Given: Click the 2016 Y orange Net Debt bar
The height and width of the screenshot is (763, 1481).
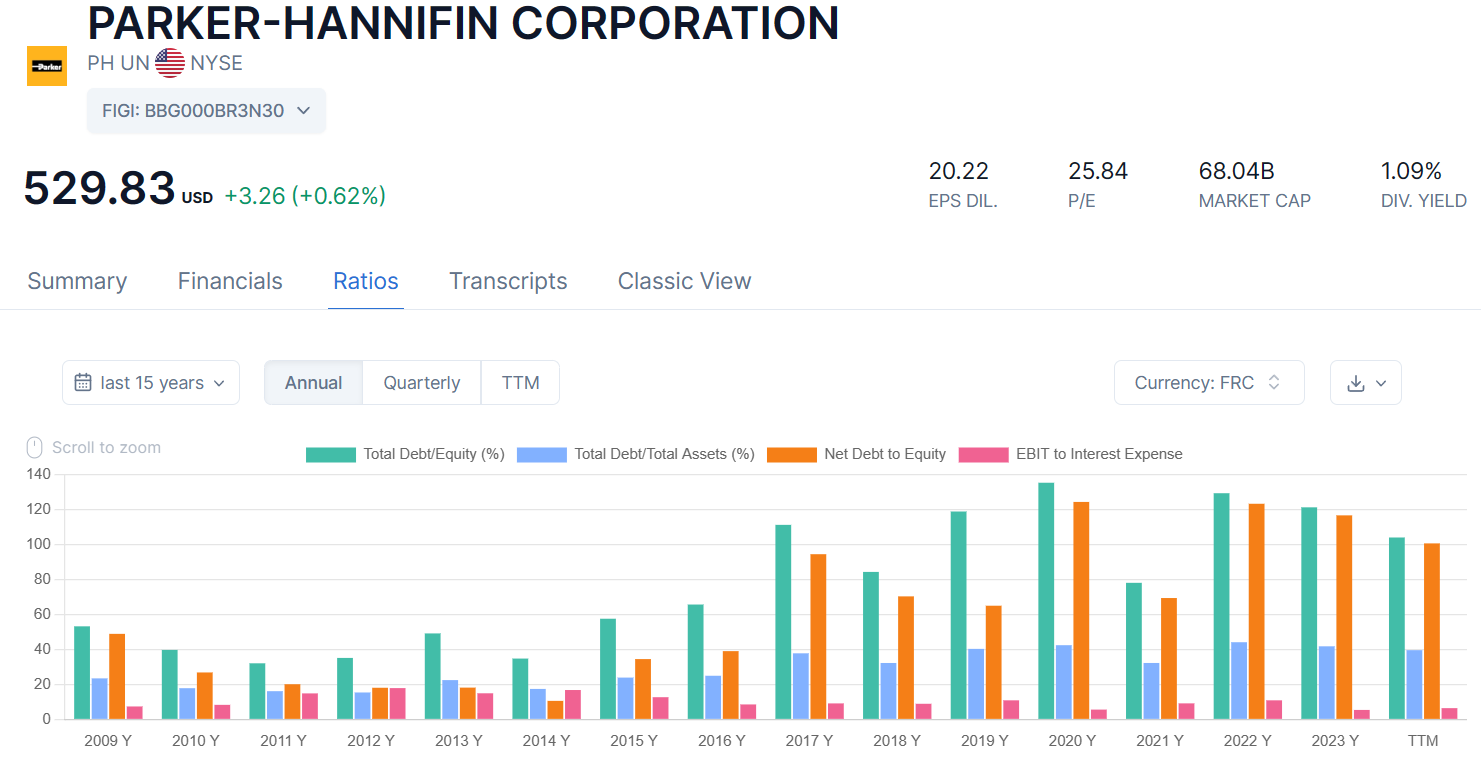Looking at the screenshot, I should (x=731, y=685).
